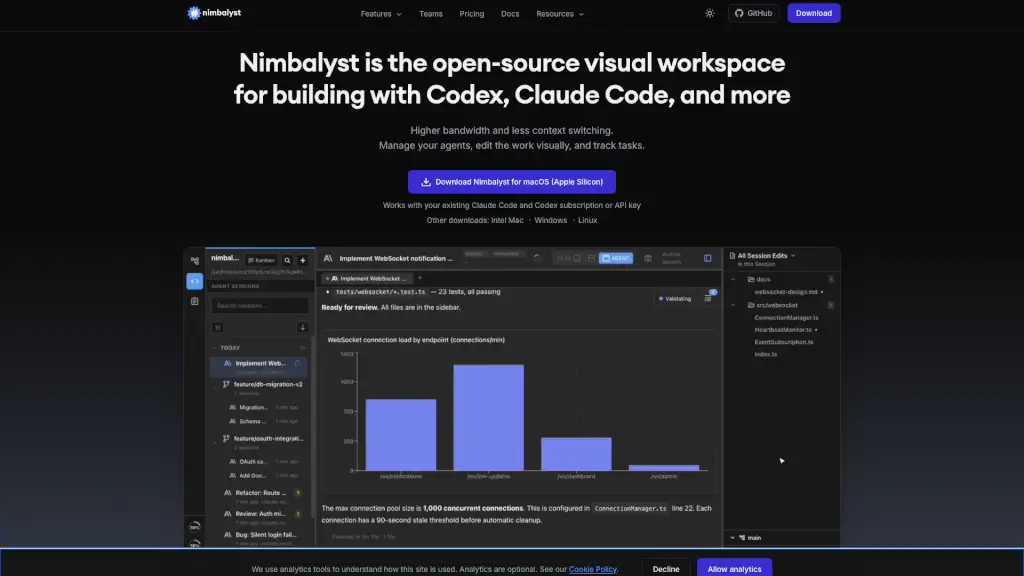Screen dimensions: 1024x576
Task: Toggle the right sidebar panel icon
Action: tap(707, 258)
